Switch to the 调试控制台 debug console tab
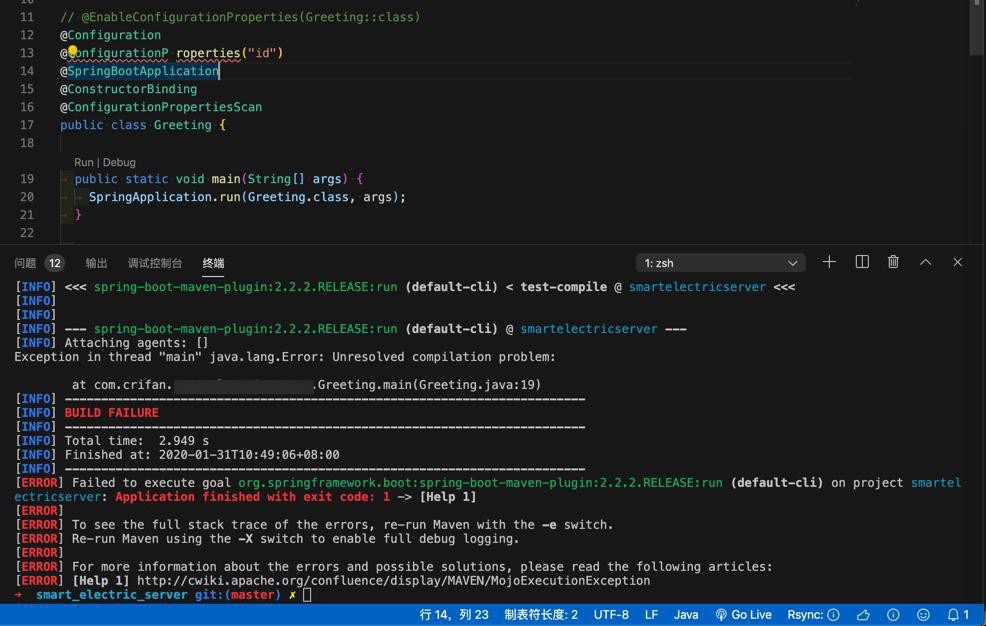 155,263
